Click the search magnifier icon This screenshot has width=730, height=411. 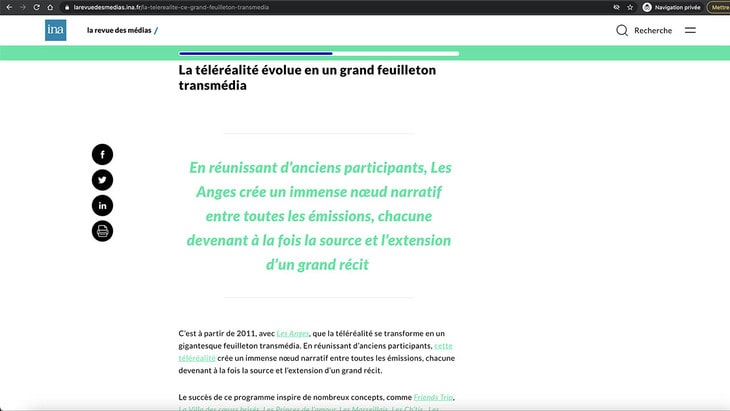point(622,30)
